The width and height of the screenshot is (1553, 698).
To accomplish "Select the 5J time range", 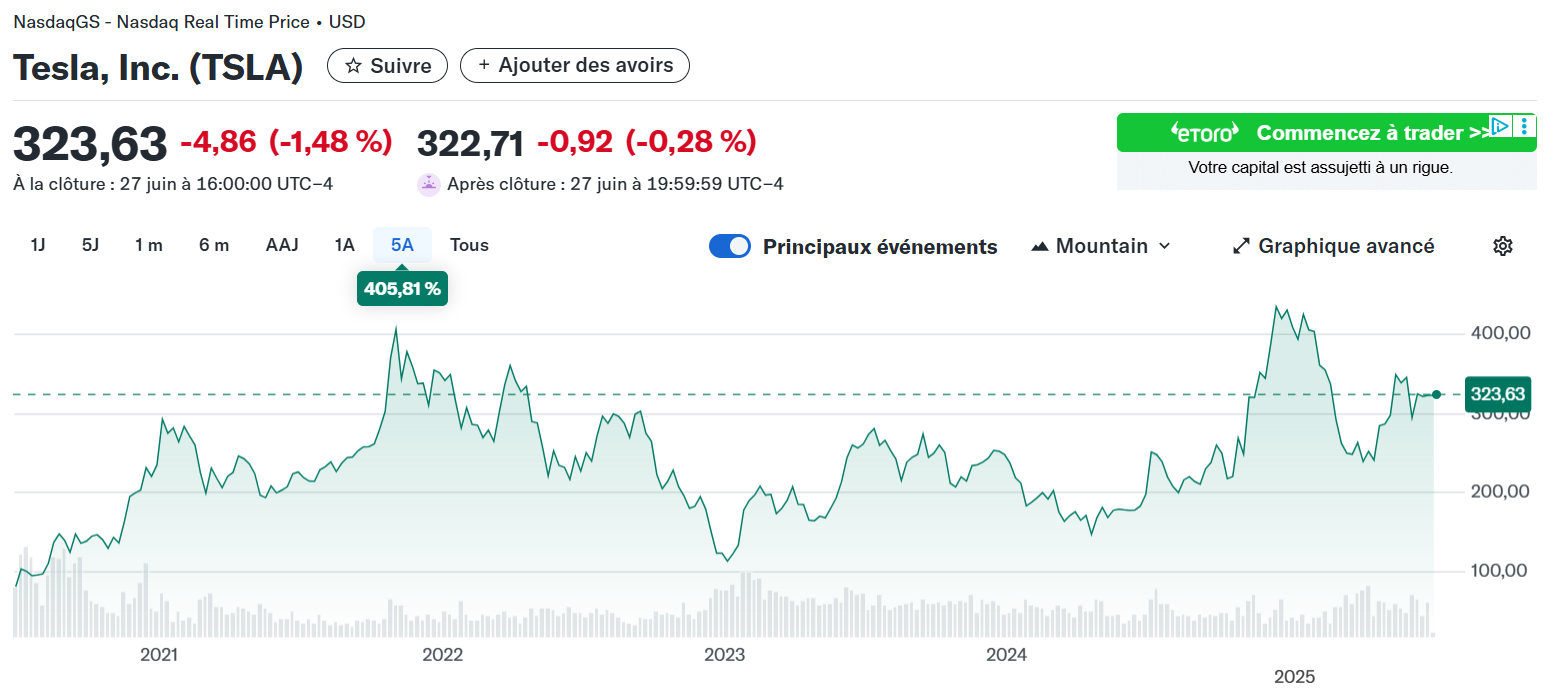I will coord(90,245).
